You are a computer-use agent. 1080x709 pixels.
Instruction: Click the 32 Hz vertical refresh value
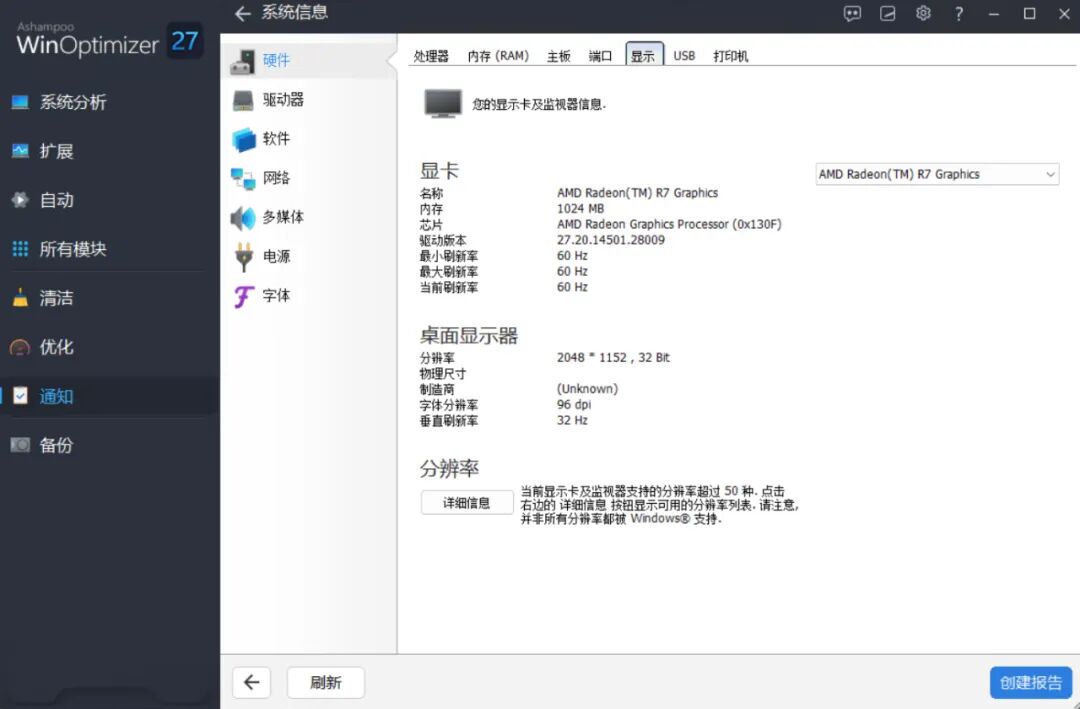tap(572, 420)
